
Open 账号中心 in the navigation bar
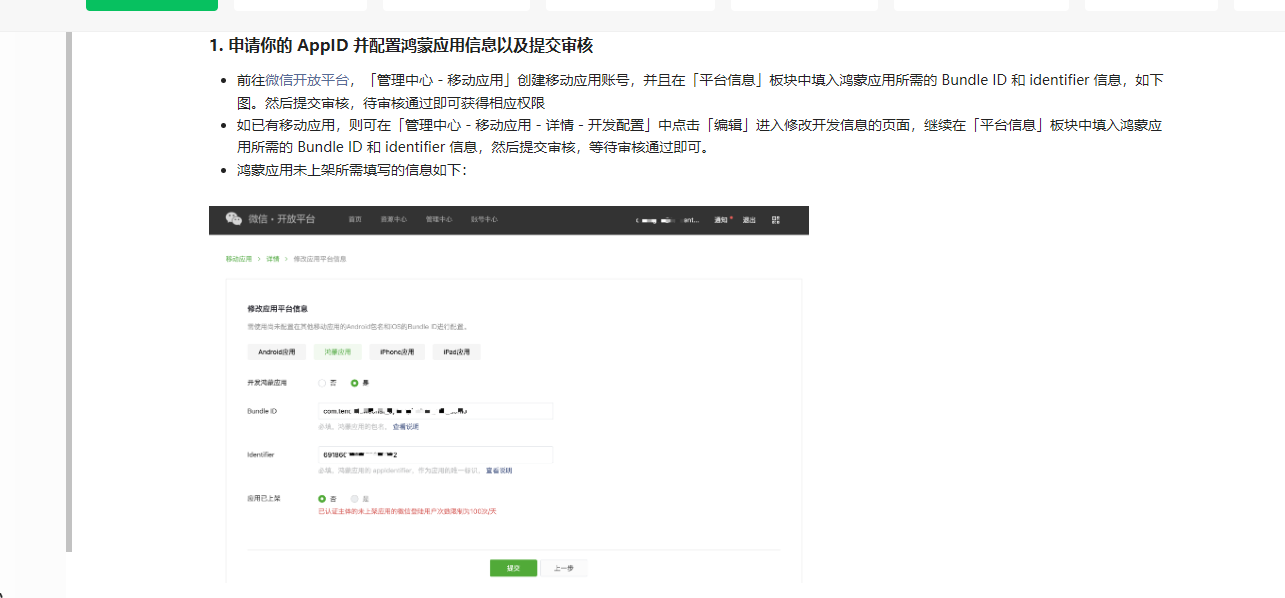click(x=484, y=219)
